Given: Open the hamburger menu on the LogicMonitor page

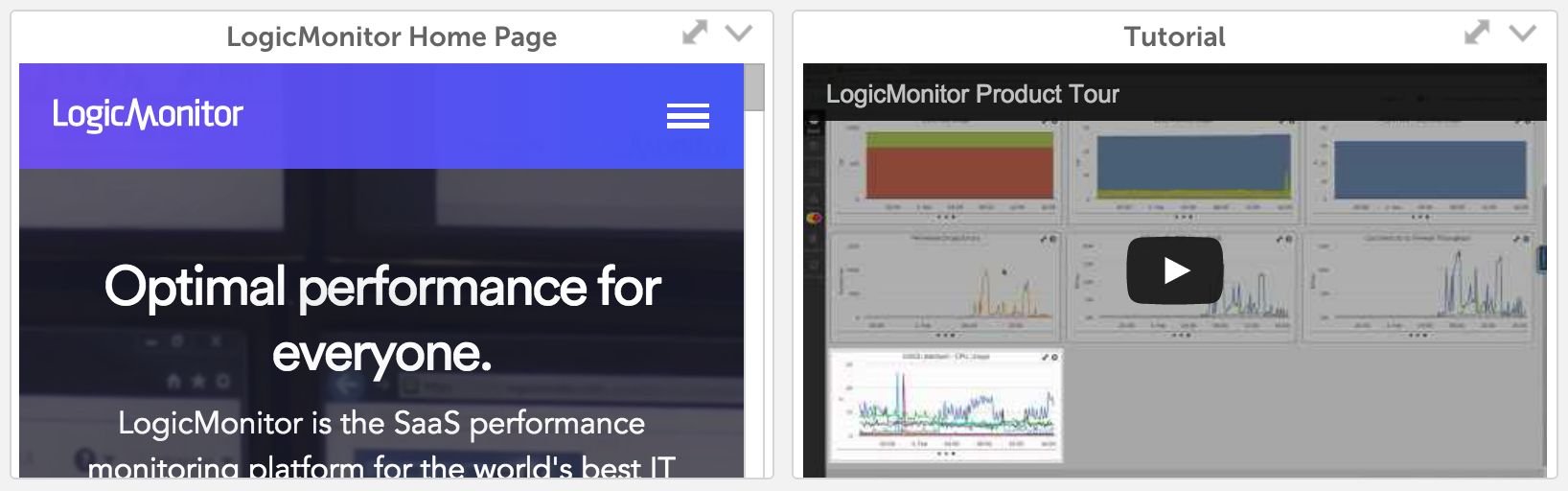Looking at the screenshot, I should tap(688, 116).
